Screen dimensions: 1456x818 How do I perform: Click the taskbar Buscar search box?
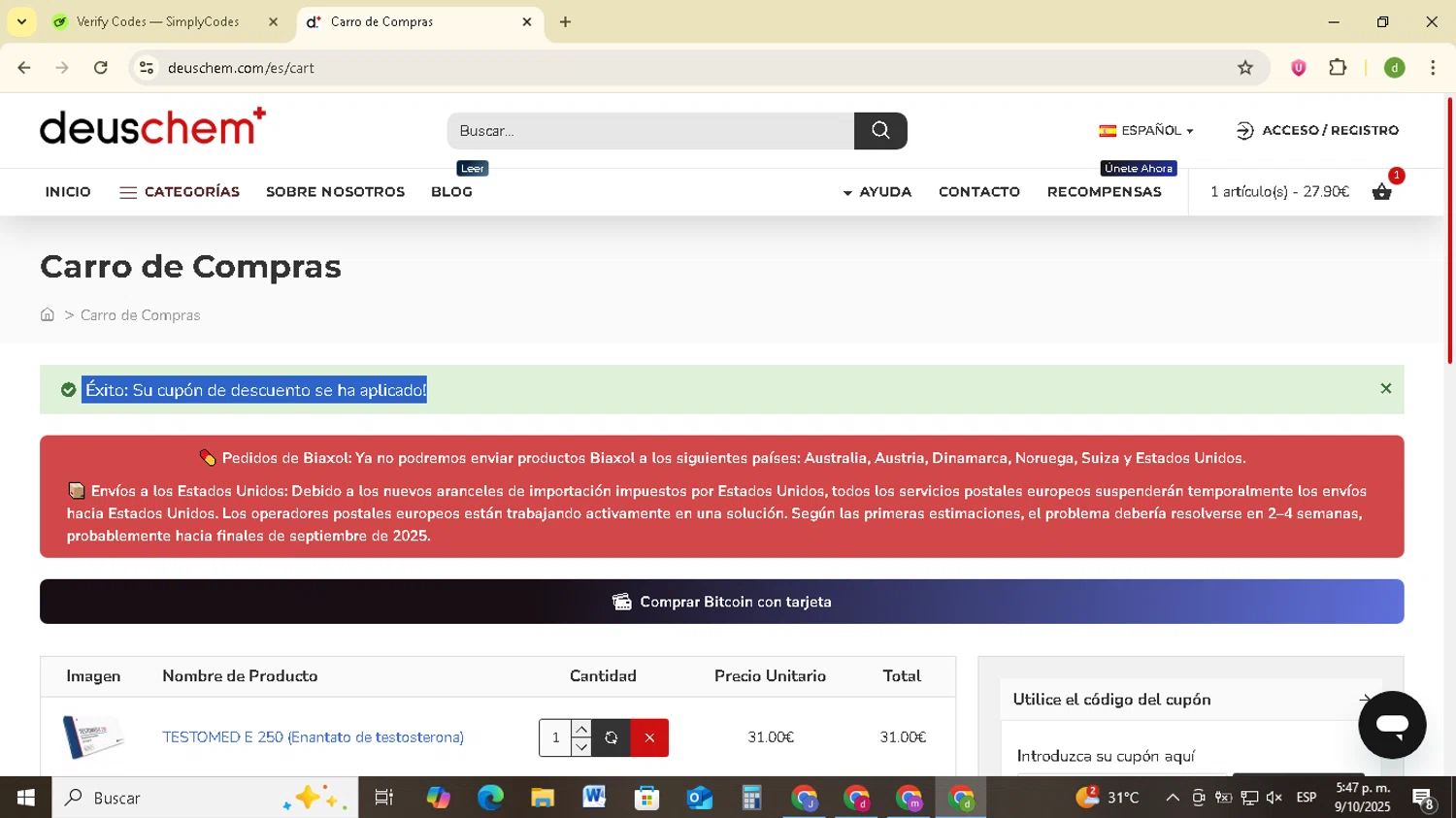(205, 798)
